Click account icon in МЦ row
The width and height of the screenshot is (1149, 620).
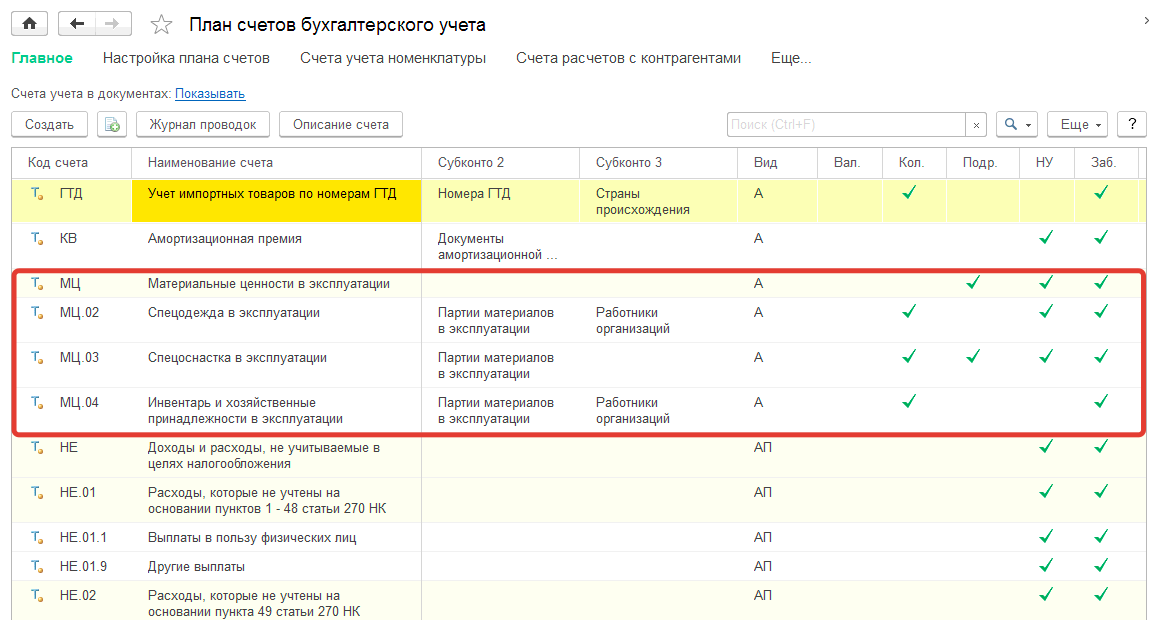tap(37, 284)
